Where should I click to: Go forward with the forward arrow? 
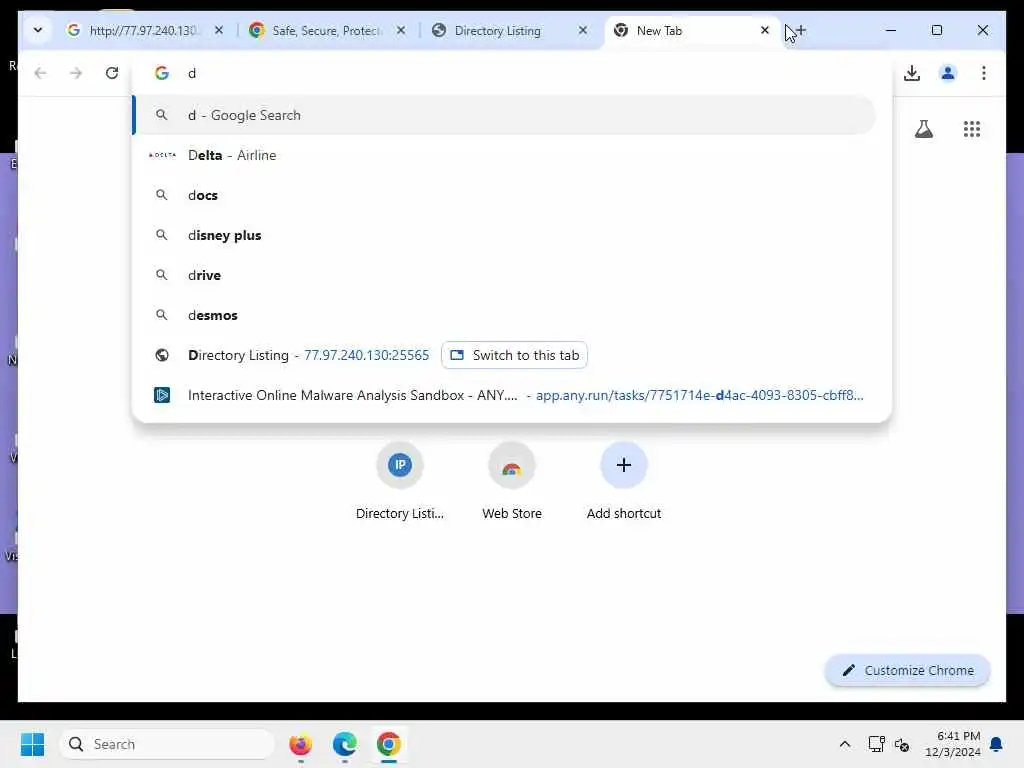click(x=76, y=73)
